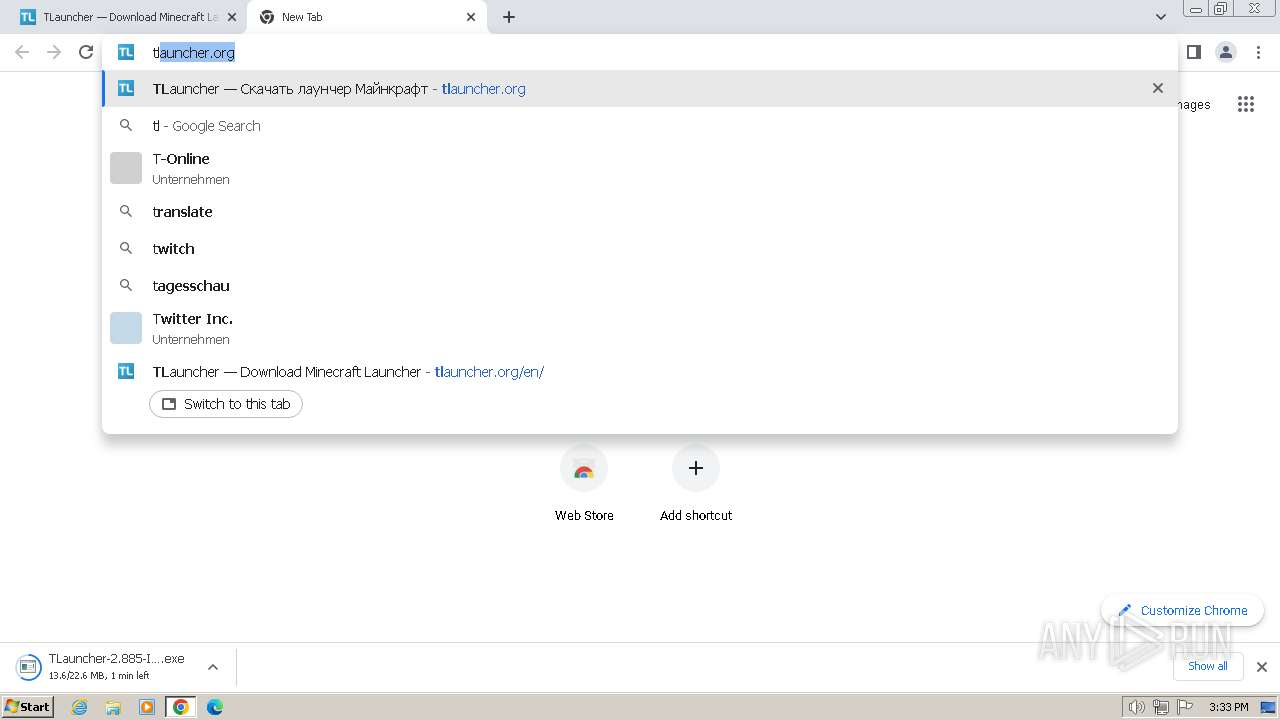The image size is (1280, 720).
Task: Expand the download item options chevron
Action: coord(212,667)
